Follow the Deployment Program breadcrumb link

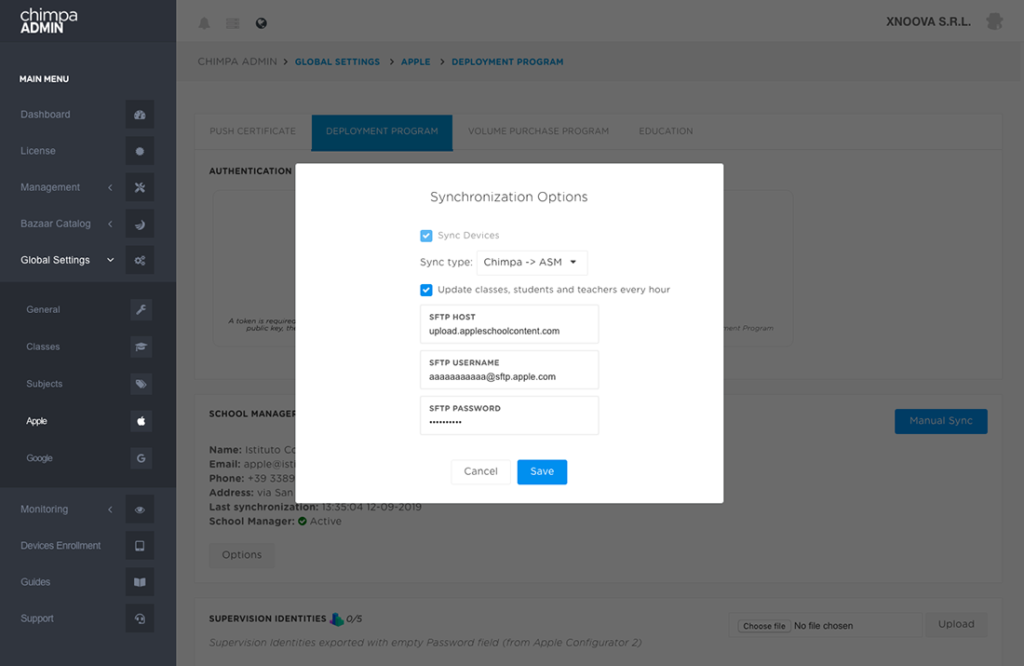(507, 62)
